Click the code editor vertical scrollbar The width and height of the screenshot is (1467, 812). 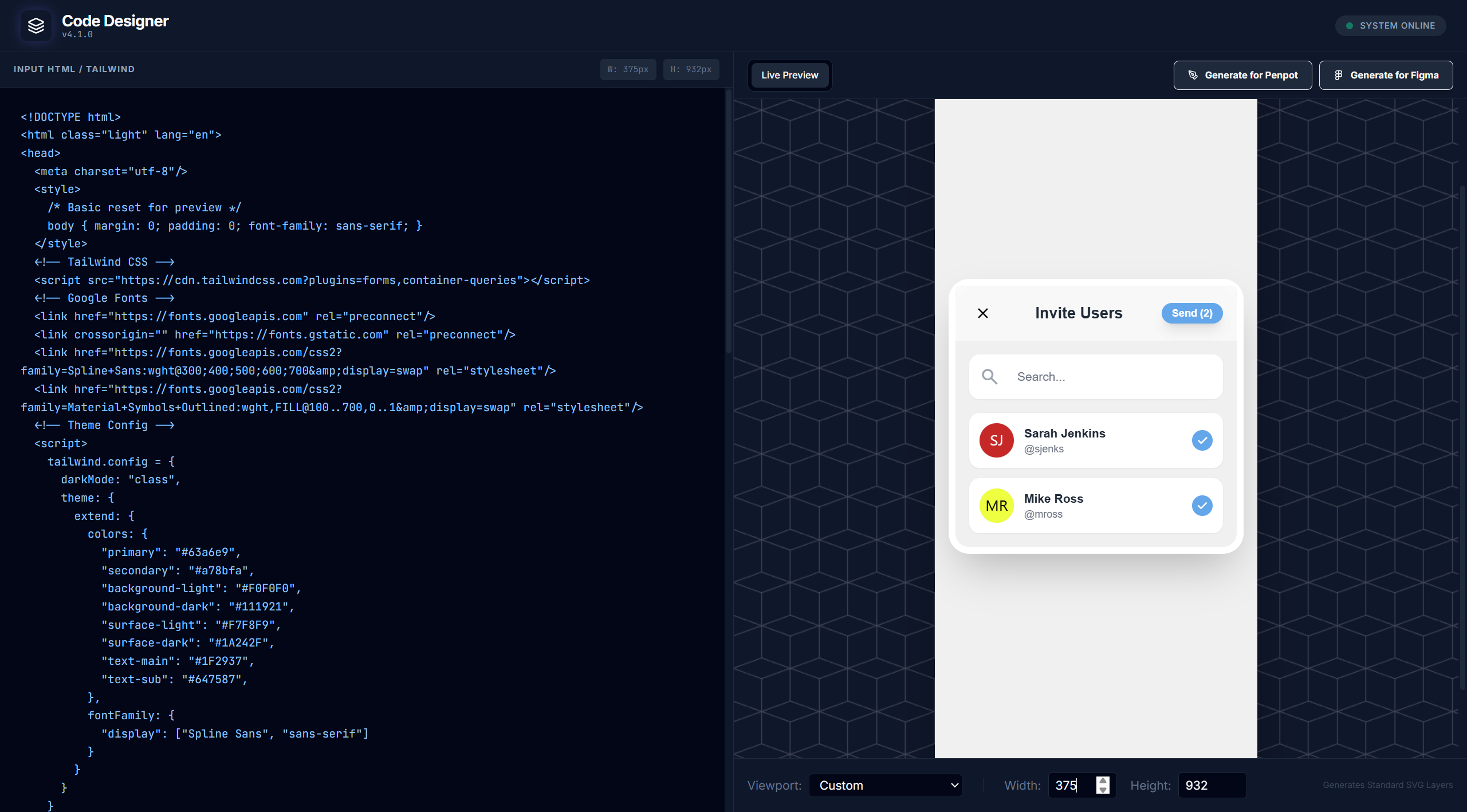click(729, 223)
